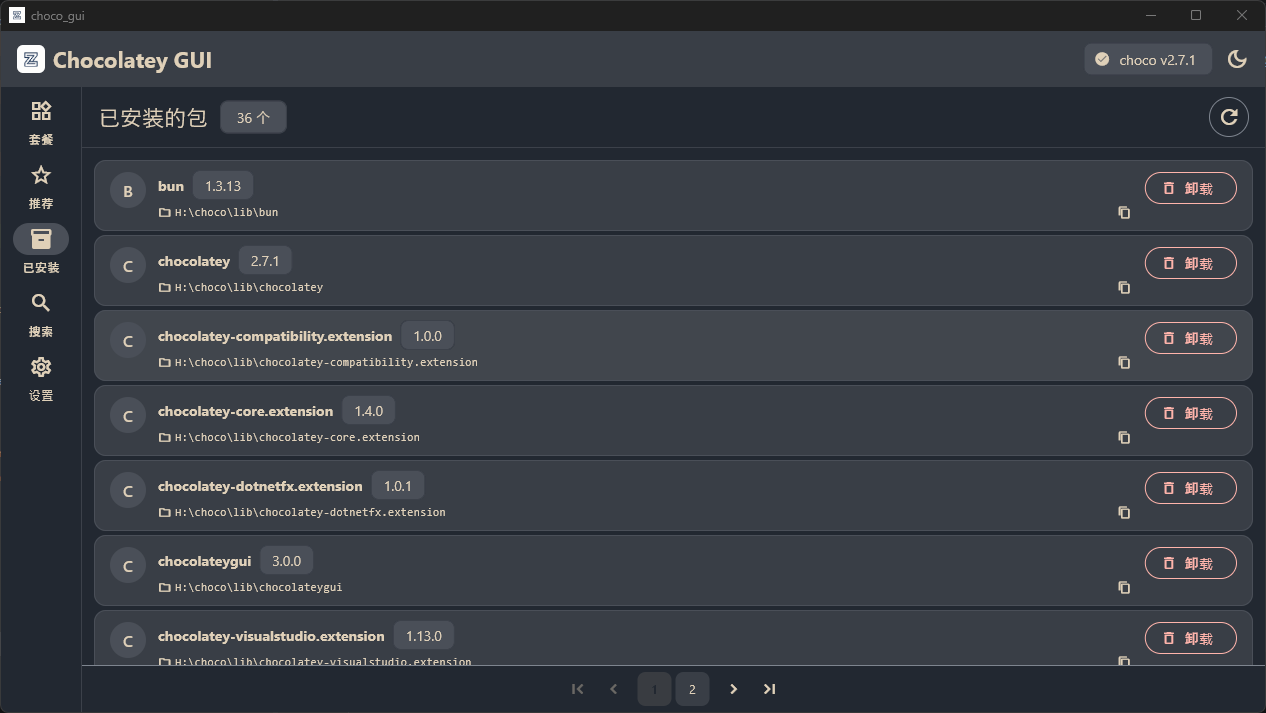1266x713 pixels.
Task: Open the 套餐 packages sidebar section
Action: (x=41, y=123)
